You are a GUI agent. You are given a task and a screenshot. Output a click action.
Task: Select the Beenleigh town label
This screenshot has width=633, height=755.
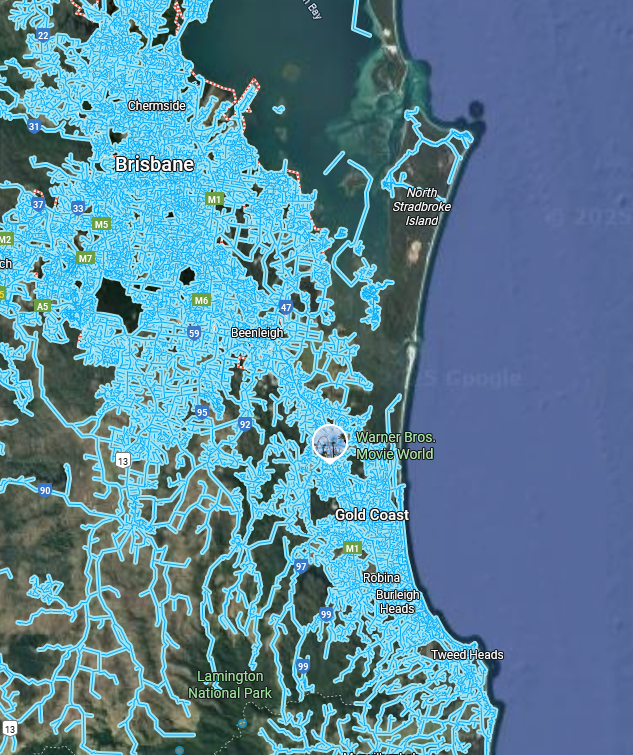click(x=257, y=332)
